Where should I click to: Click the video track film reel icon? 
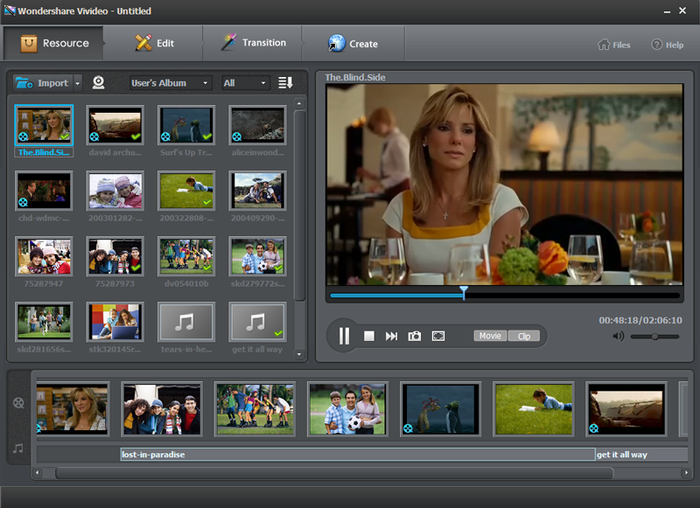[x=19, y=403]
